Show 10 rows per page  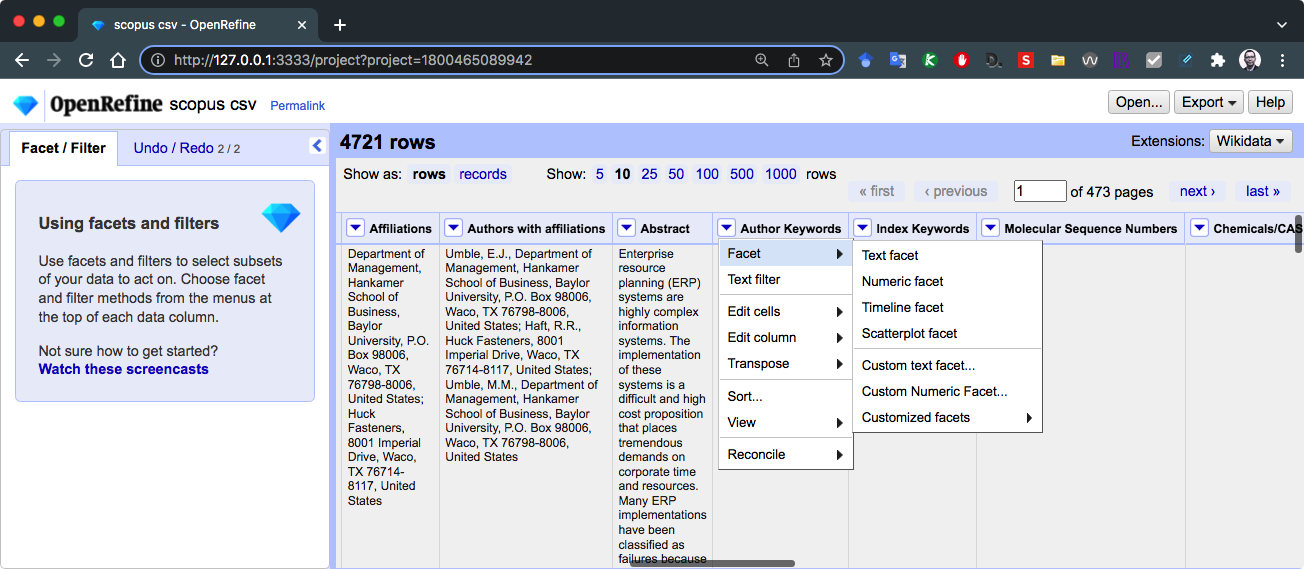(622, 174)
